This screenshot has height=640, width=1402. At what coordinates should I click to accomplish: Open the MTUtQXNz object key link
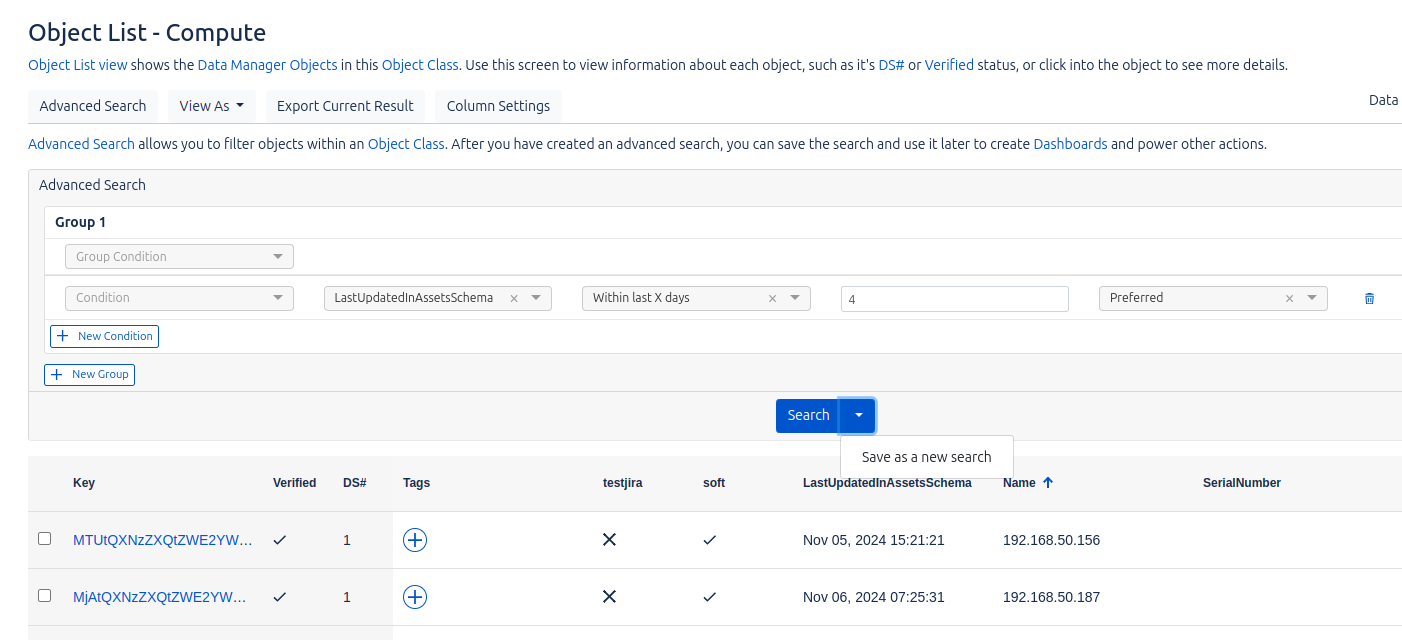coord(162,540)
